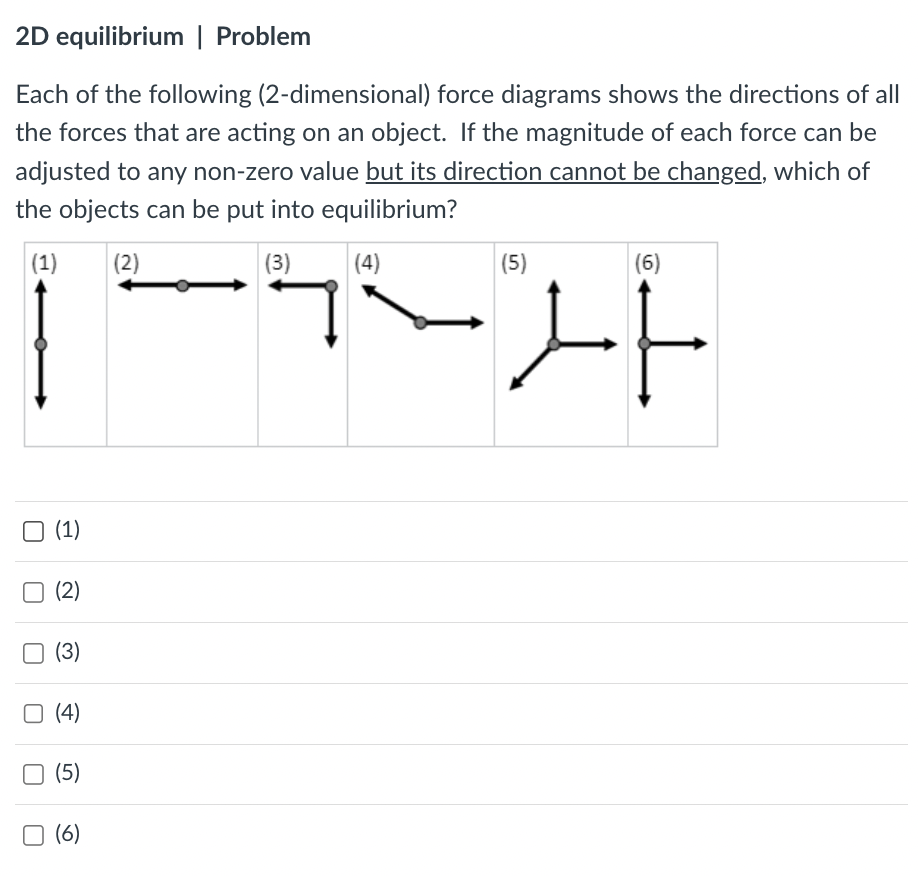Click the (2) label inside the diagram panel
Screen dimensions: 918x876
pos(126,262)
